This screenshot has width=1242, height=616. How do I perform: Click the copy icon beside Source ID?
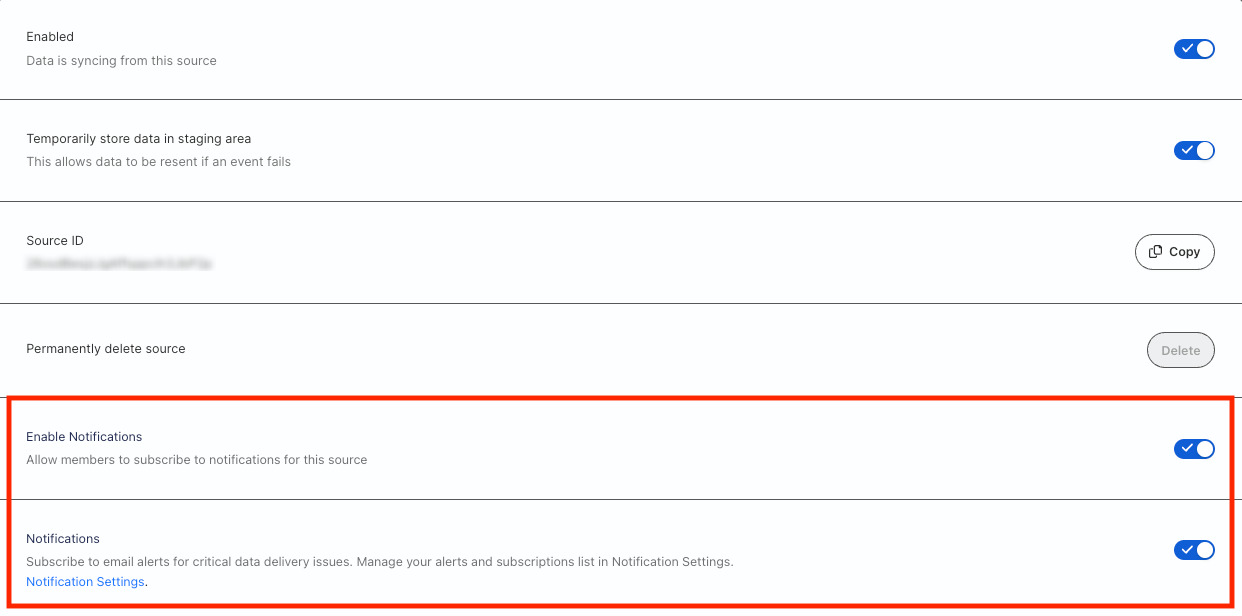pyautogui.click(x=1155, y=252)
